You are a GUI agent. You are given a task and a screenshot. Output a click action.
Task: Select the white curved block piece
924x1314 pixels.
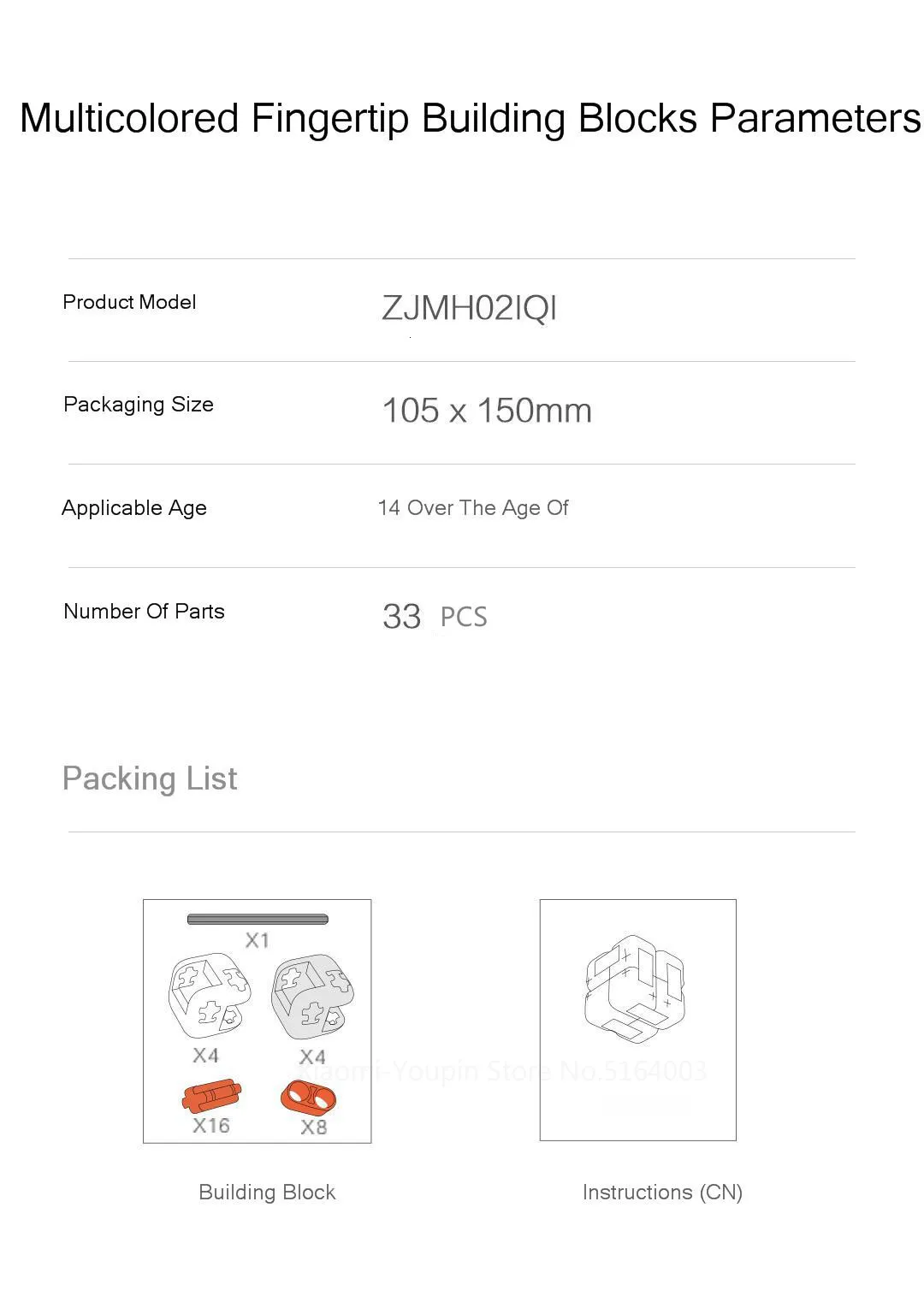[x=210, y=997]
